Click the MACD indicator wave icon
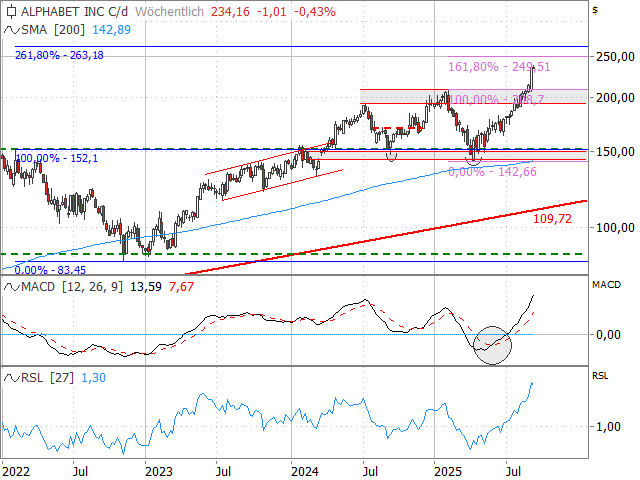This screenshot has width=640, height=480. pos(11,287)
